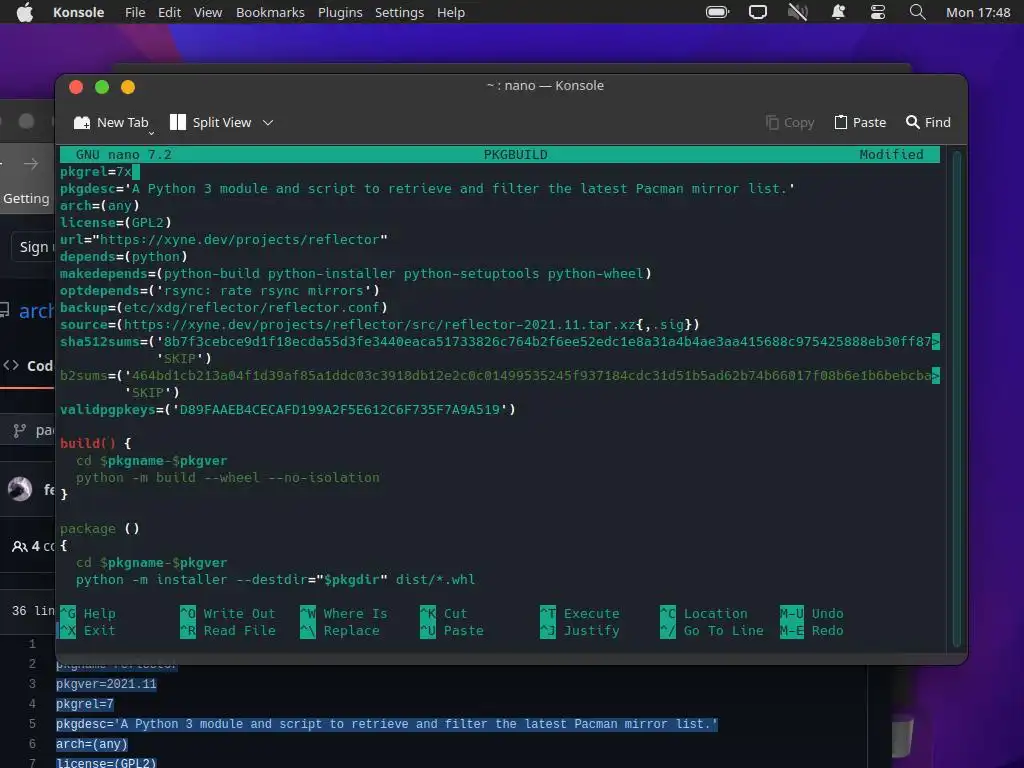Open the Help menu
Image resolution: width=1024 pixels, height=768 pixels.
point(451,12)
